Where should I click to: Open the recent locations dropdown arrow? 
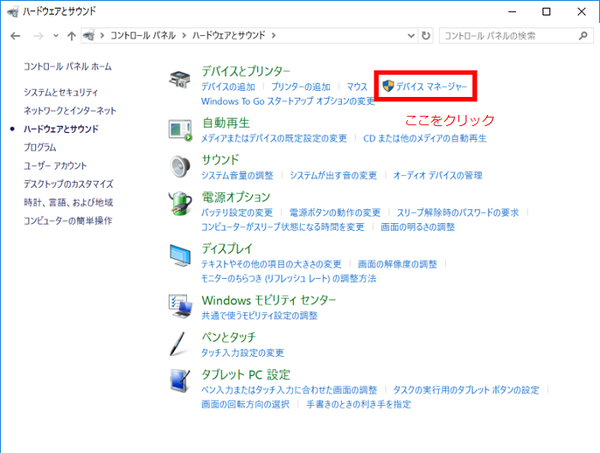coord(56,36)
